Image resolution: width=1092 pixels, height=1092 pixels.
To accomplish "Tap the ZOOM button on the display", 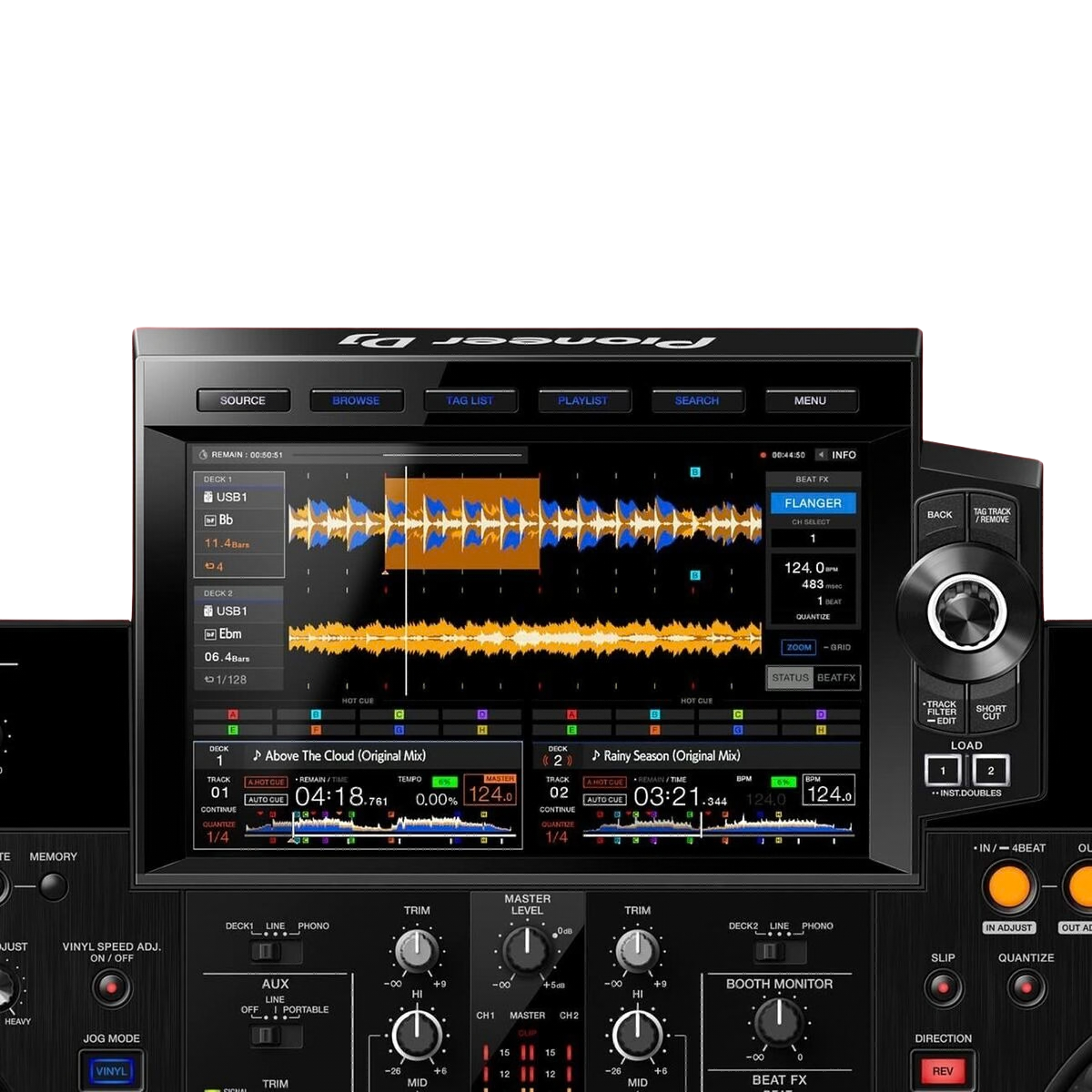I will tap(799, 647).
